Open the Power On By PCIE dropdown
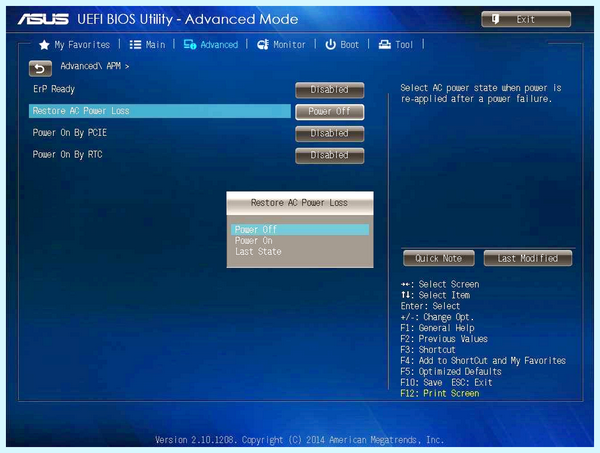The width and height of the screenshot is (600, 453). (329, 134)
